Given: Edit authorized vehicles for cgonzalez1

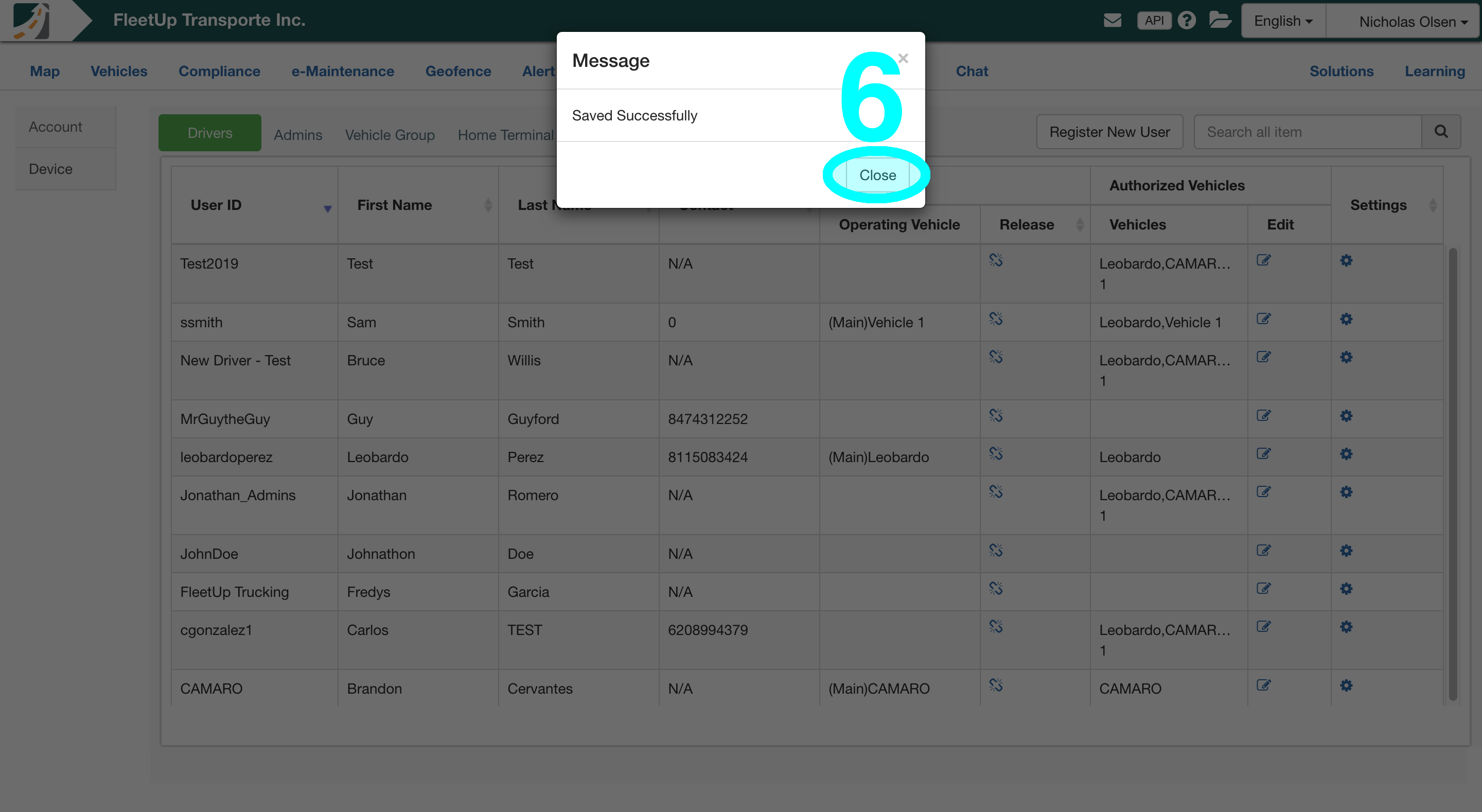Looking at the screenshot, I should (x=1263, y=626).
